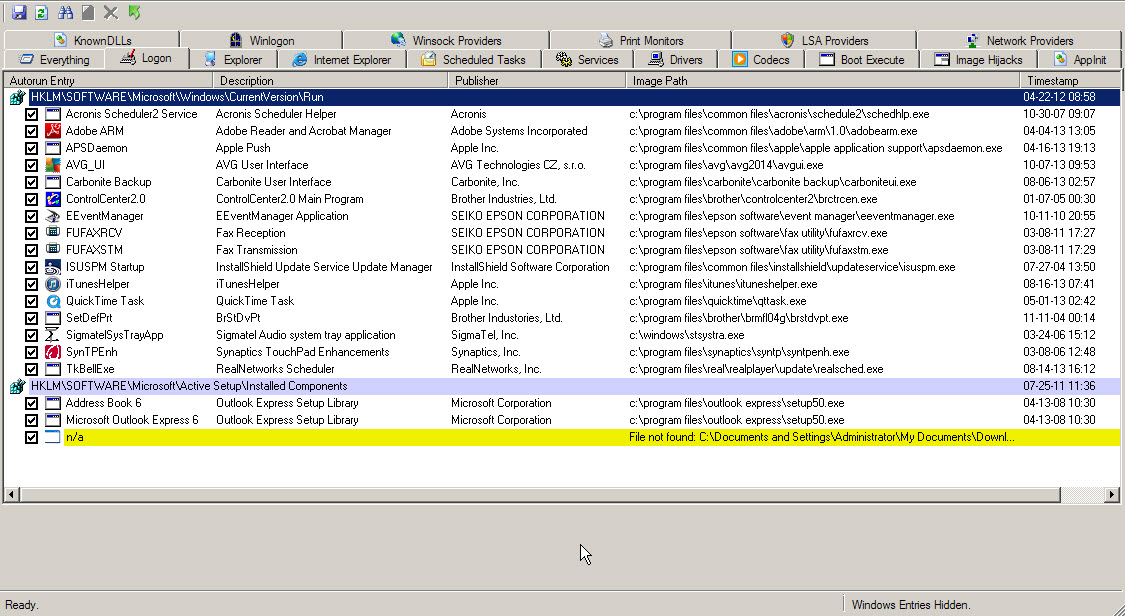Click the Refresh toolbar icon

(42, 12)
